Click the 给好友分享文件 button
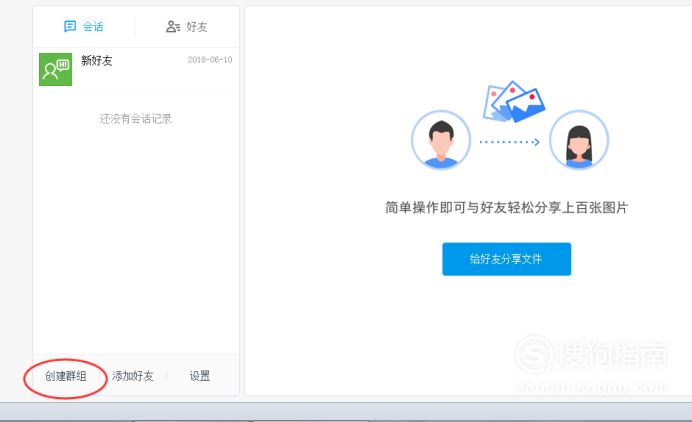Image resolution: width=692 pixels, height=422 pixels. (x=507, y=259)
